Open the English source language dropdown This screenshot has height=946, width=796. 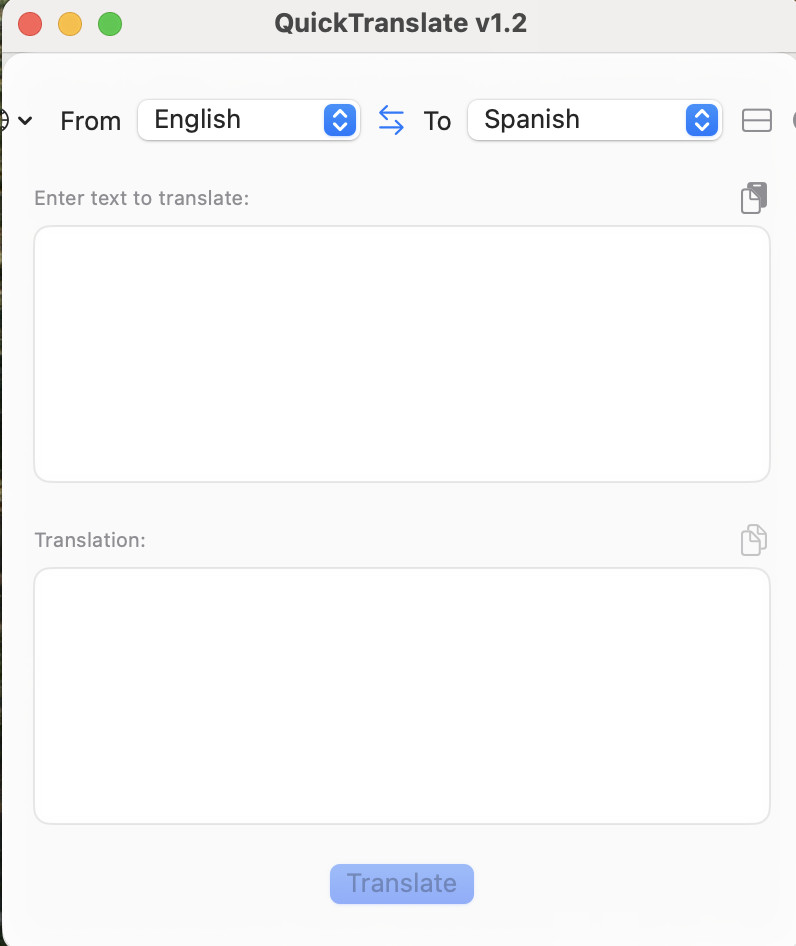[x=248, y=121]
